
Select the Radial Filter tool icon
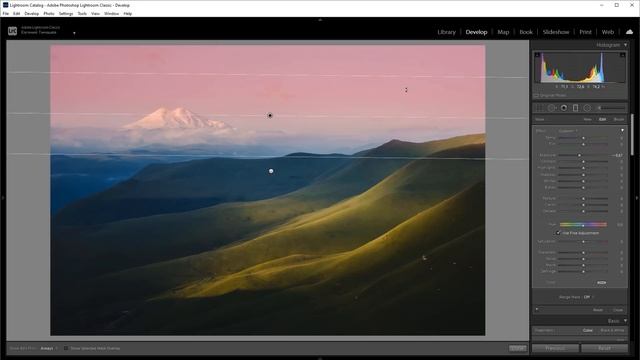(x=587, y=108)
